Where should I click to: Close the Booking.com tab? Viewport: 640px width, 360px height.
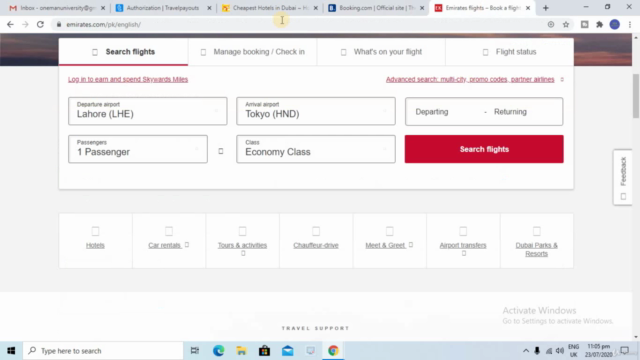pyautogui.click(x=422, y=8)
